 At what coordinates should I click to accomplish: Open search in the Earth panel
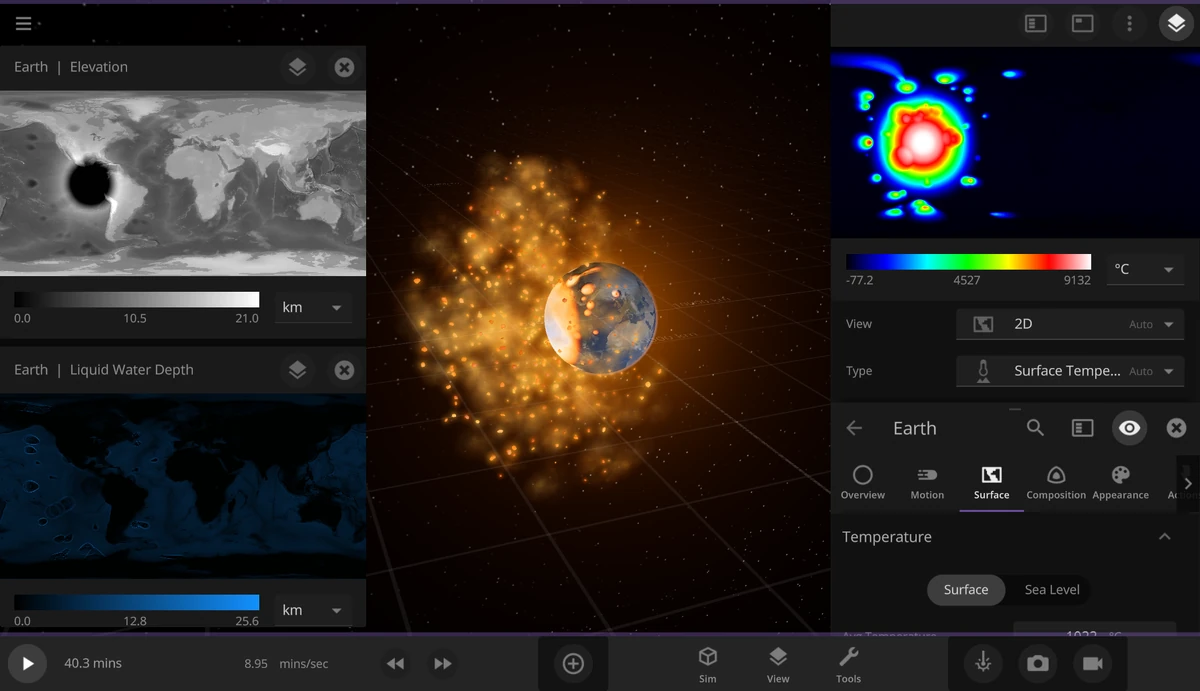(1035, 428)
